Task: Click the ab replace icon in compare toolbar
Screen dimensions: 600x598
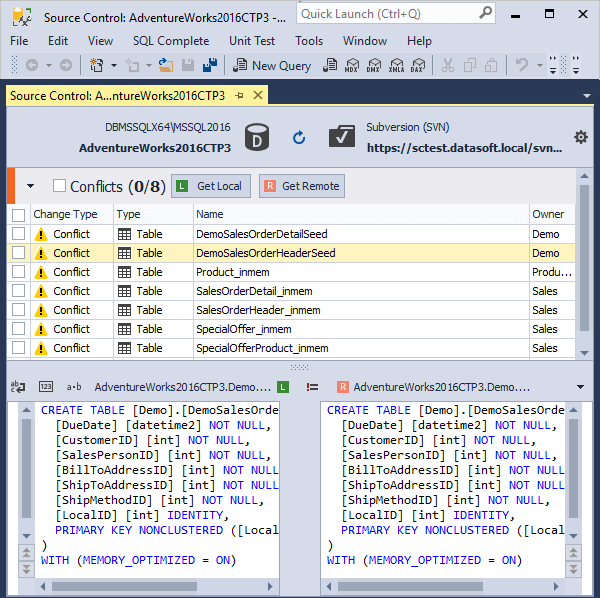Action: pyautogui.click(x=18, y=387)
